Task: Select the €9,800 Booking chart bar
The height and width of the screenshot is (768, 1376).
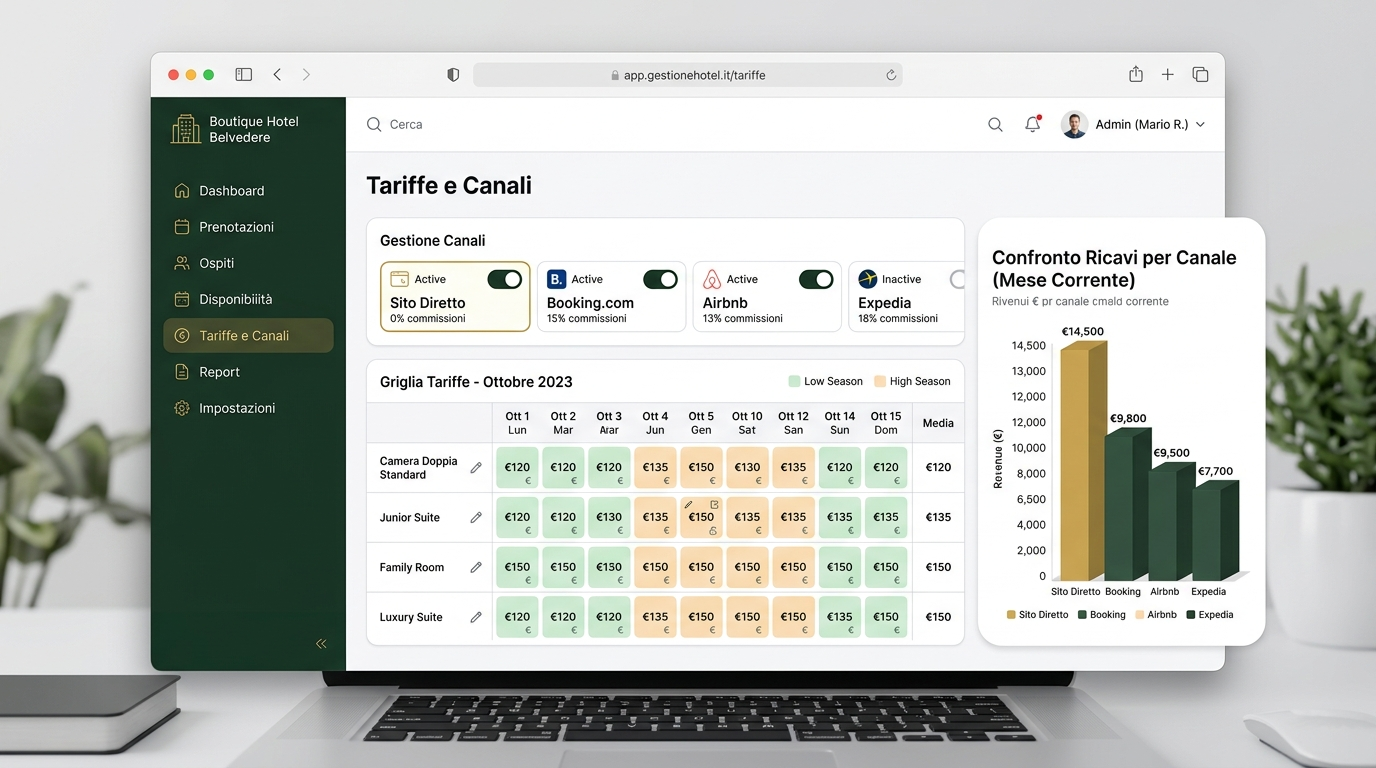Action: click(1127, 506)
